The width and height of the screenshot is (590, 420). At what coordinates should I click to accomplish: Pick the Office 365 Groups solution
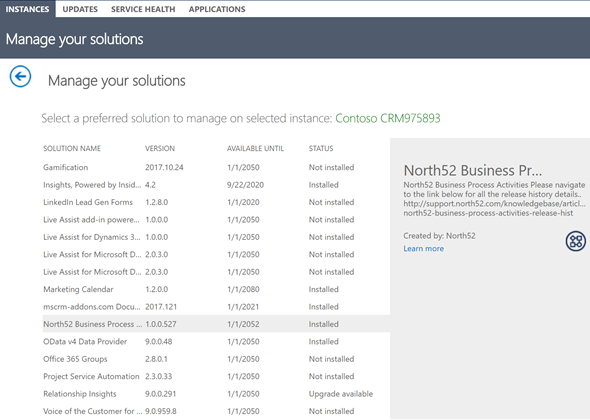[x=216, y=359]
